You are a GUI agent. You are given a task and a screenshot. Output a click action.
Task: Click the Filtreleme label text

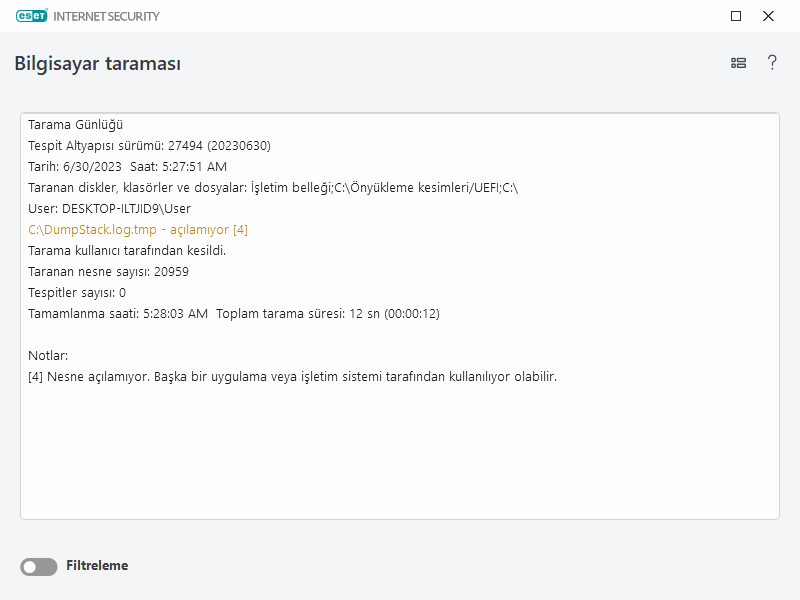pos(97,566)
